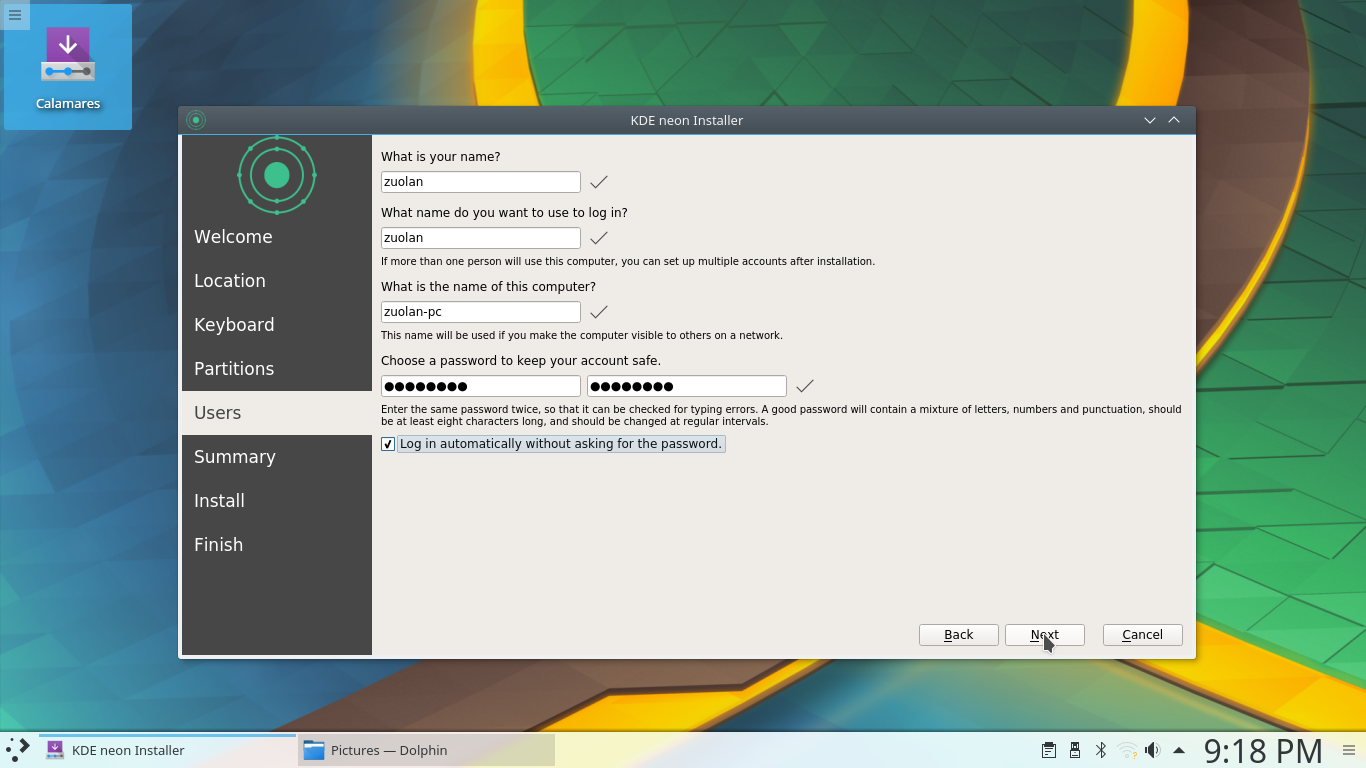Image resolution: width=1366 pixels, height=768 pixels.
Task: Select the Location step in sidebar
Action: 277,281
